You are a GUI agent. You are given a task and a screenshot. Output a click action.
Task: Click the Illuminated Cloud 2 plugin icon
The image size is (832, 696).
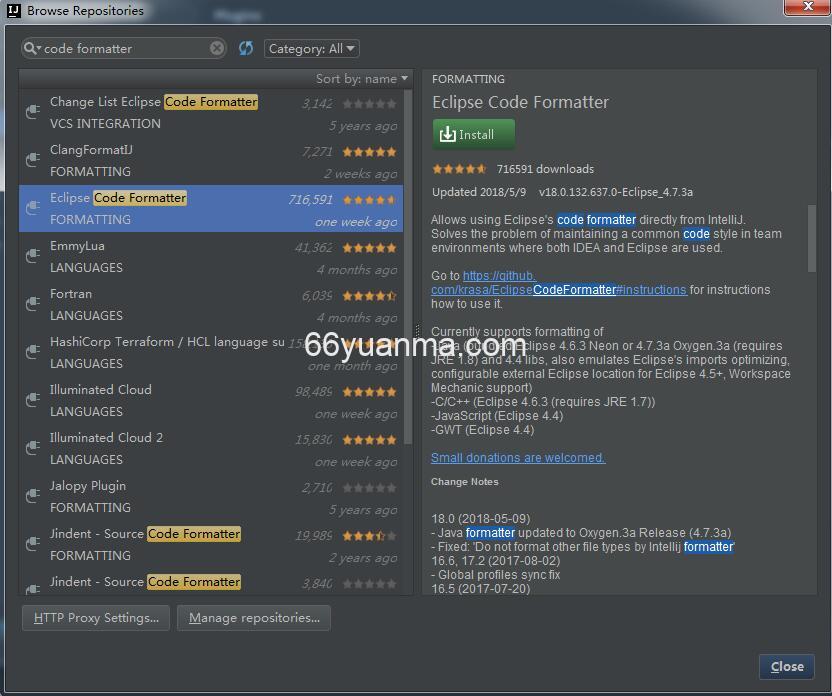coord(32,449)
